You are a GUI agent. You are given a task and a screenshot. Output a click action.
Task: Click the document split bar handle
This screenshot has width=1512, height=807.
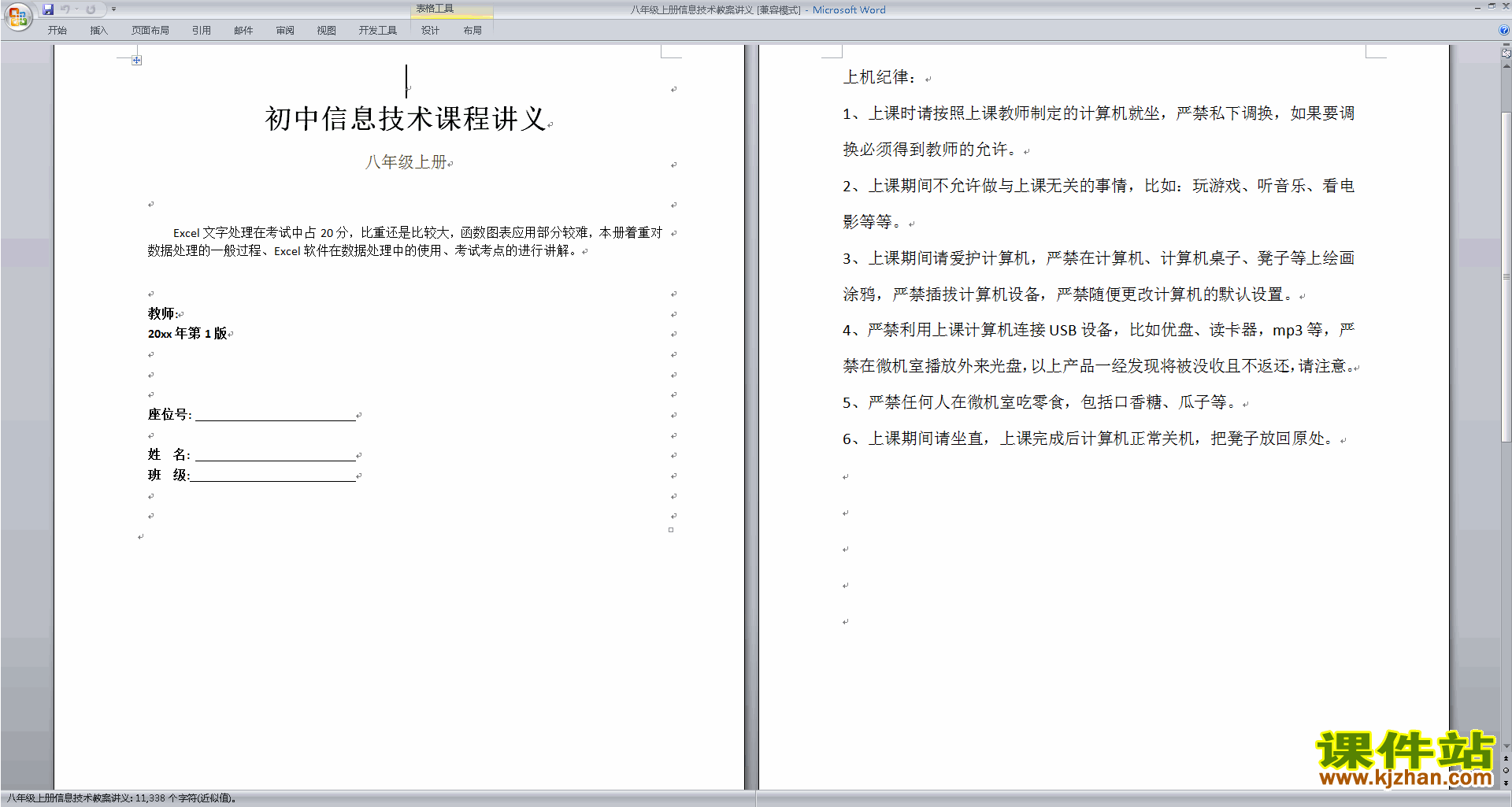click(x=1506, y=46)
